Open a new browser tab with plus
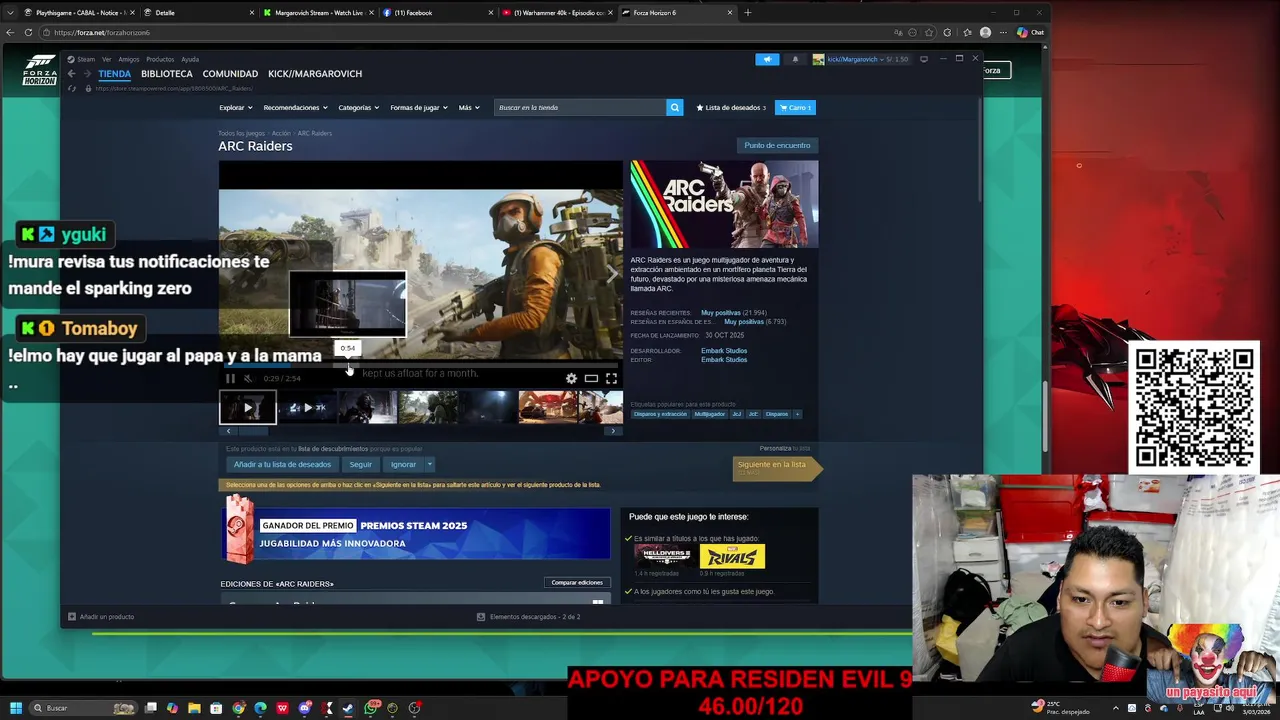 point(747,13)
